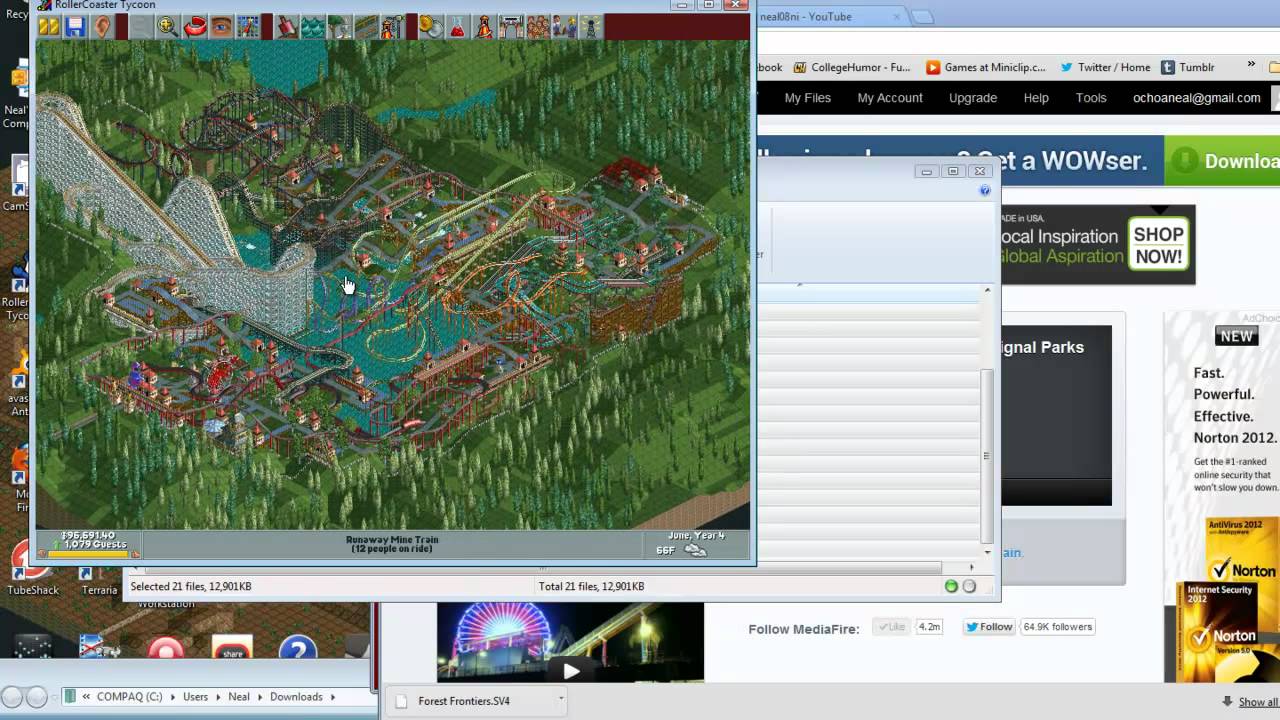The image size is (1280, 720).
Task: Open CollegeHumor bookmark
Action: (852, 67)
